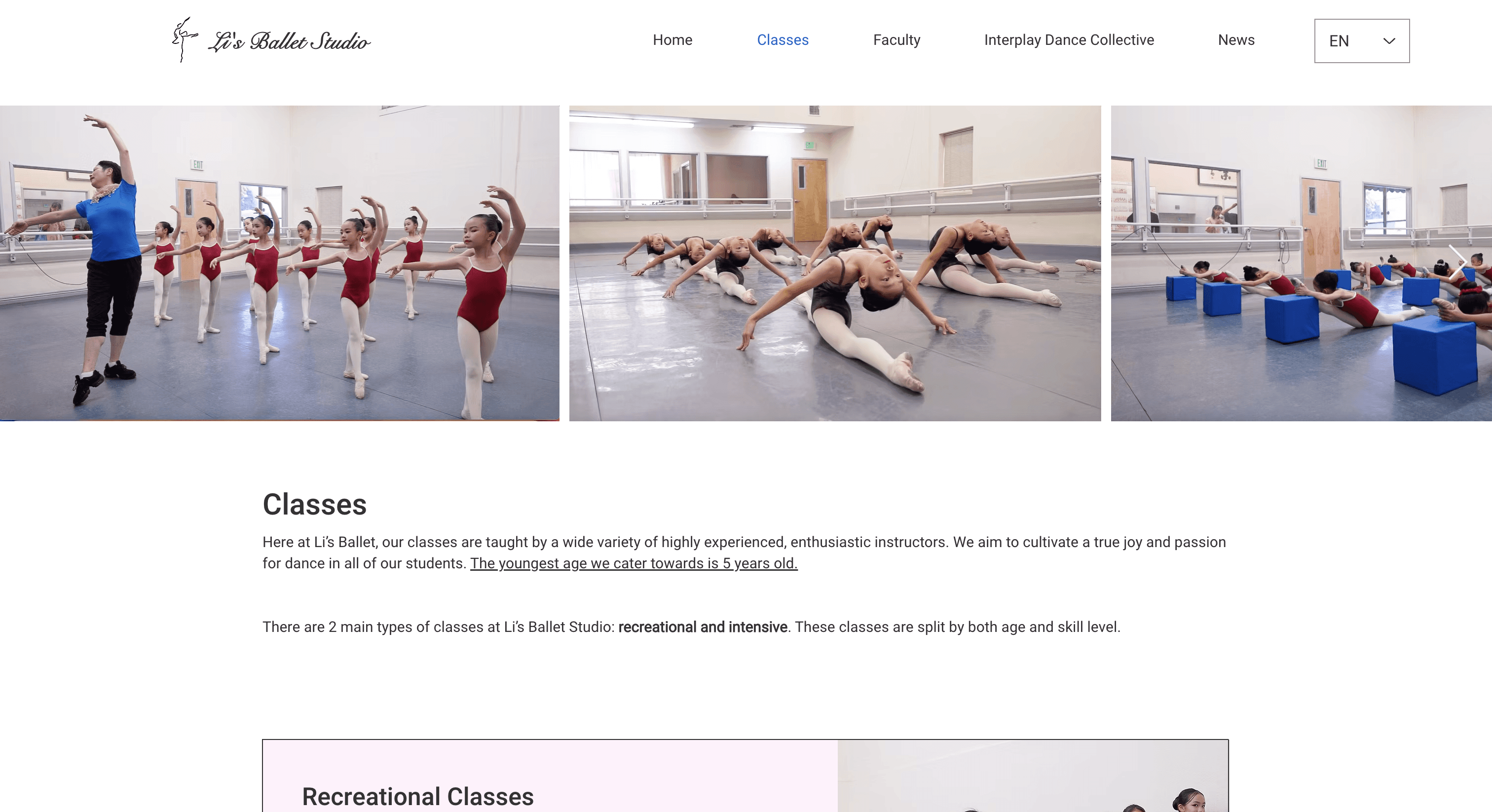Click the Recreational Classes heading
The width and height of the screenshot is (1492, 812).
point(417,797)
